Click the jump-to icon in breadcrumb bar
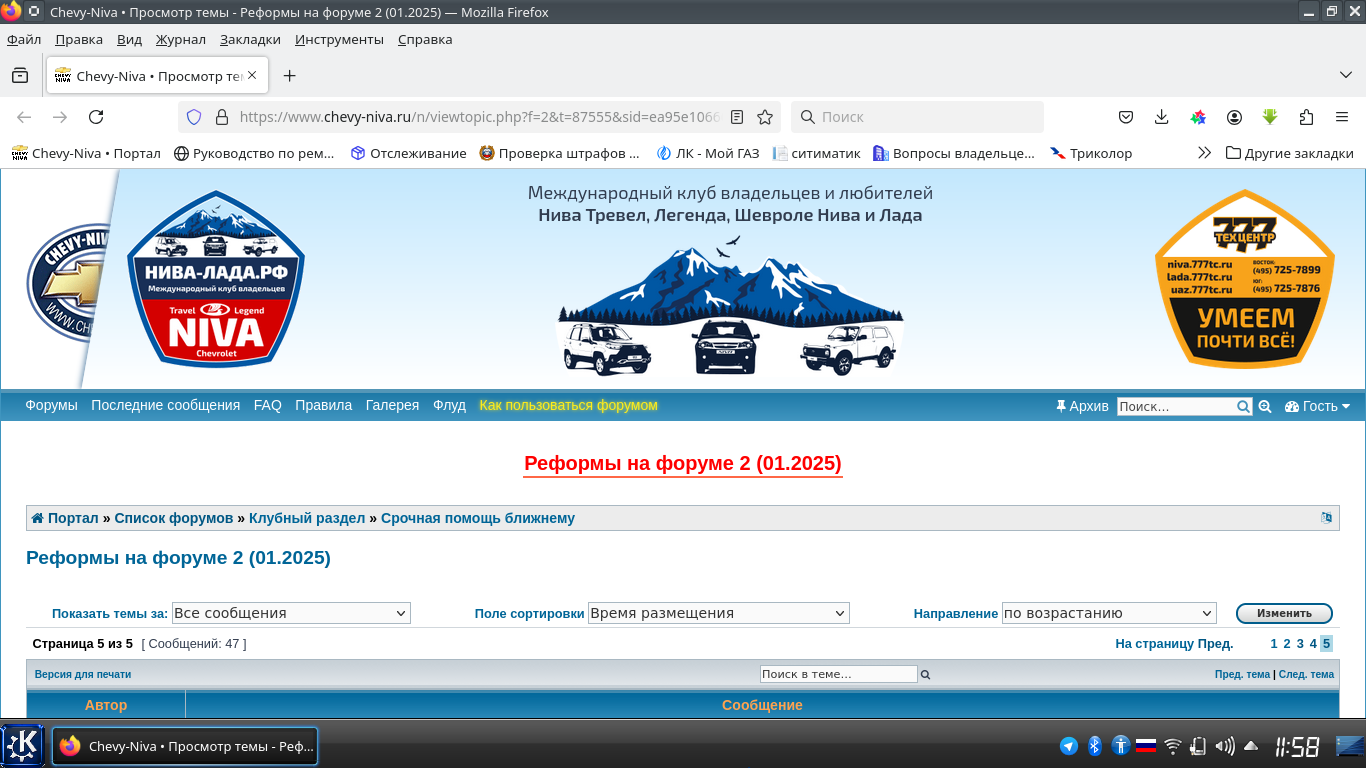The image size is (1366, 768). 1326,518
